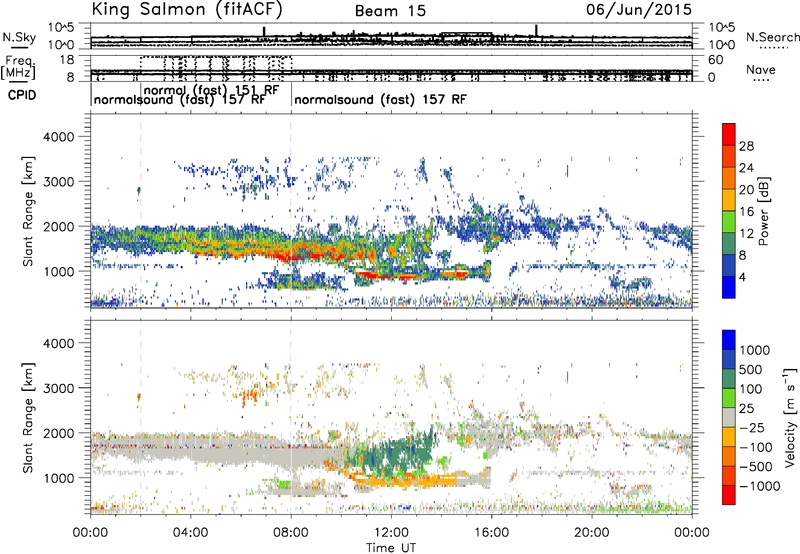Click the red top of the power colorbar
800x554 pixels.
coord(729,134)
